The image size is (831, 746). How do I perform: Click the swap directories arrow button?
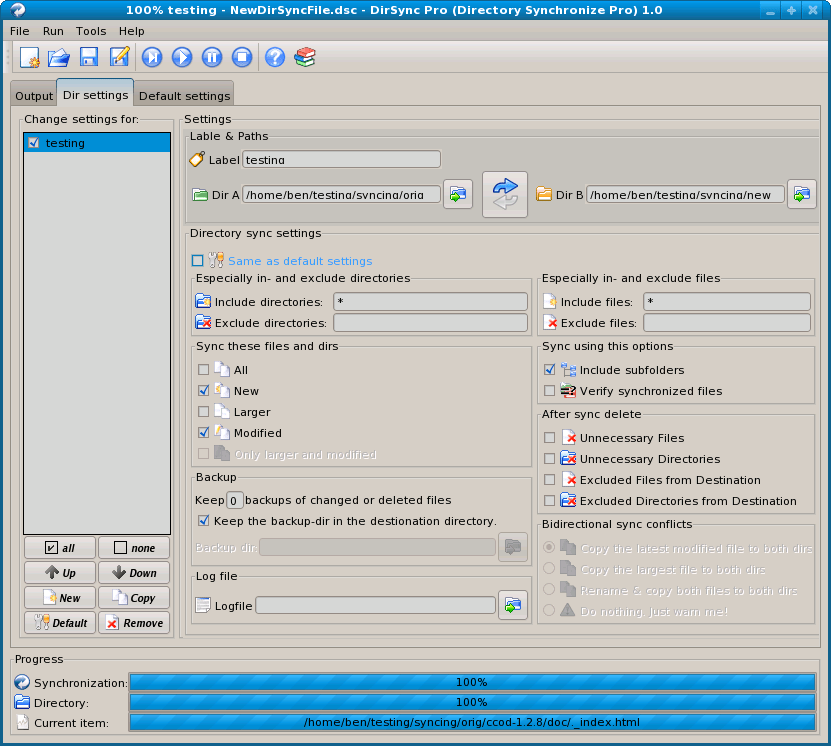point(505,194)
